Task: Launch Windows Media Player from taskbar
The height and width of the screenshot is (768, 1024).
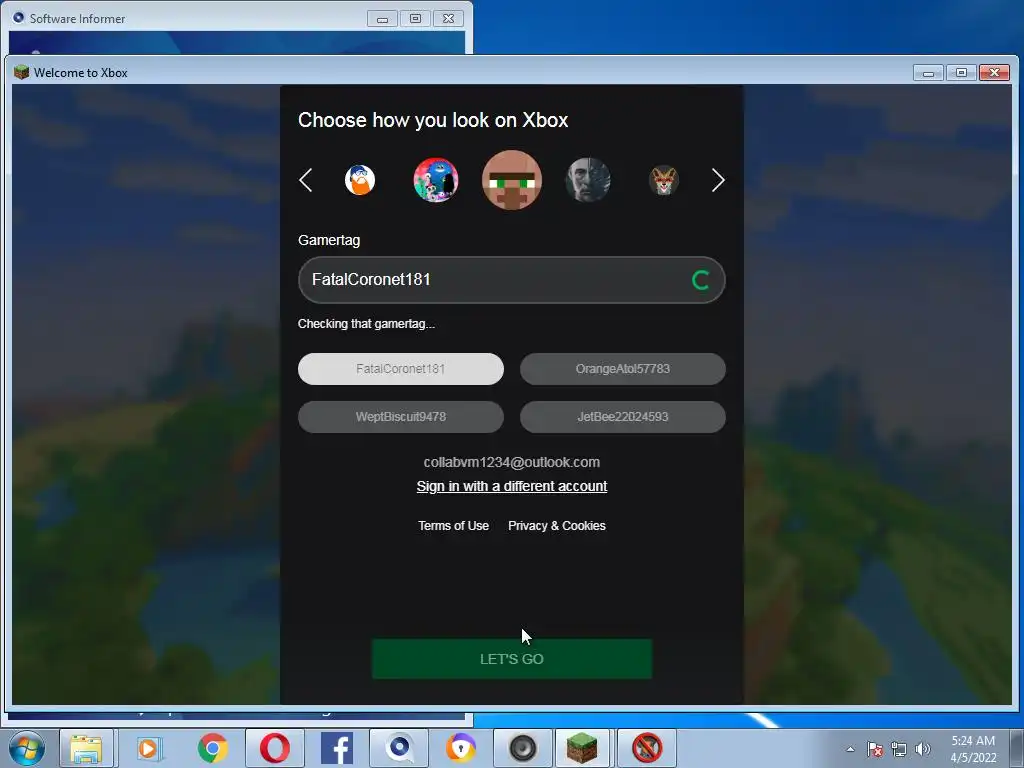Action: click(x=149, y=748)
